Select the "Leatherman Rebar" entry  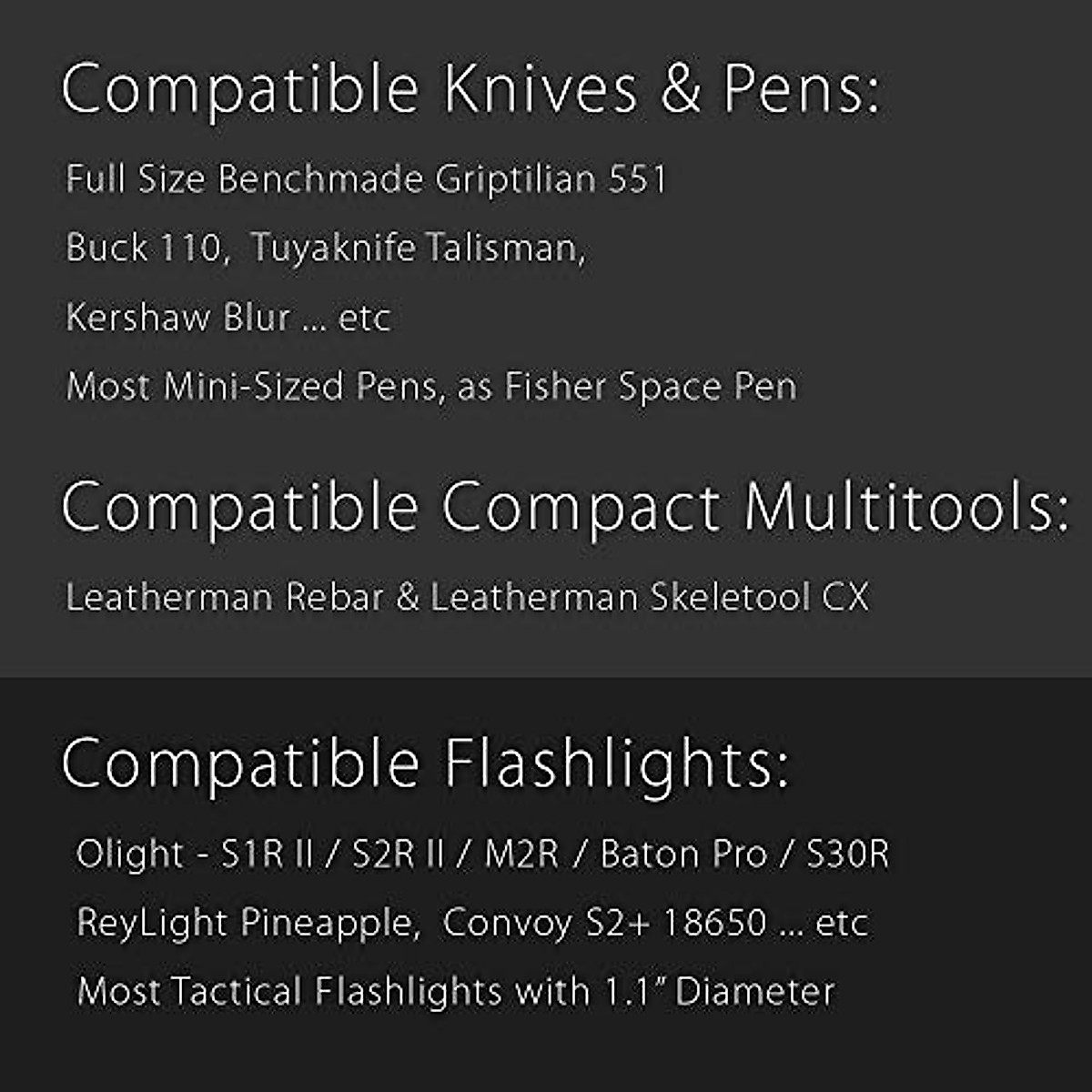(x=224, y=597)
